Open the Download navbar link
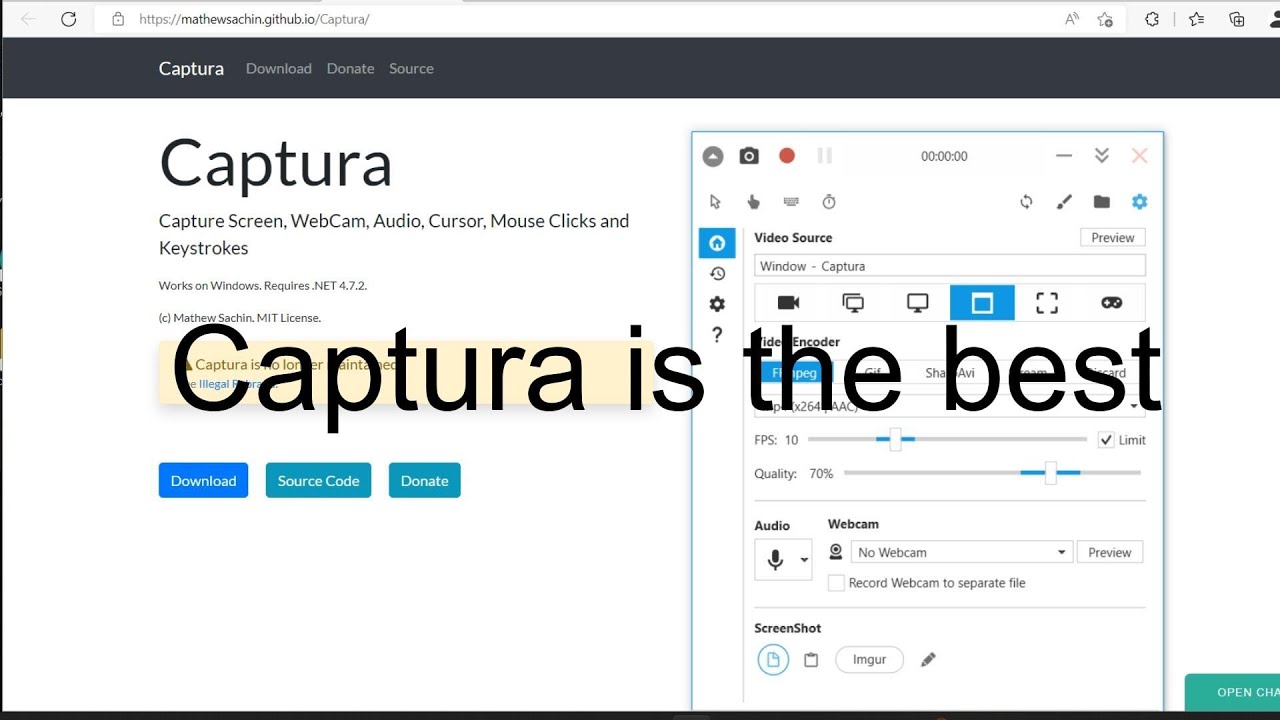 point(279,68)
